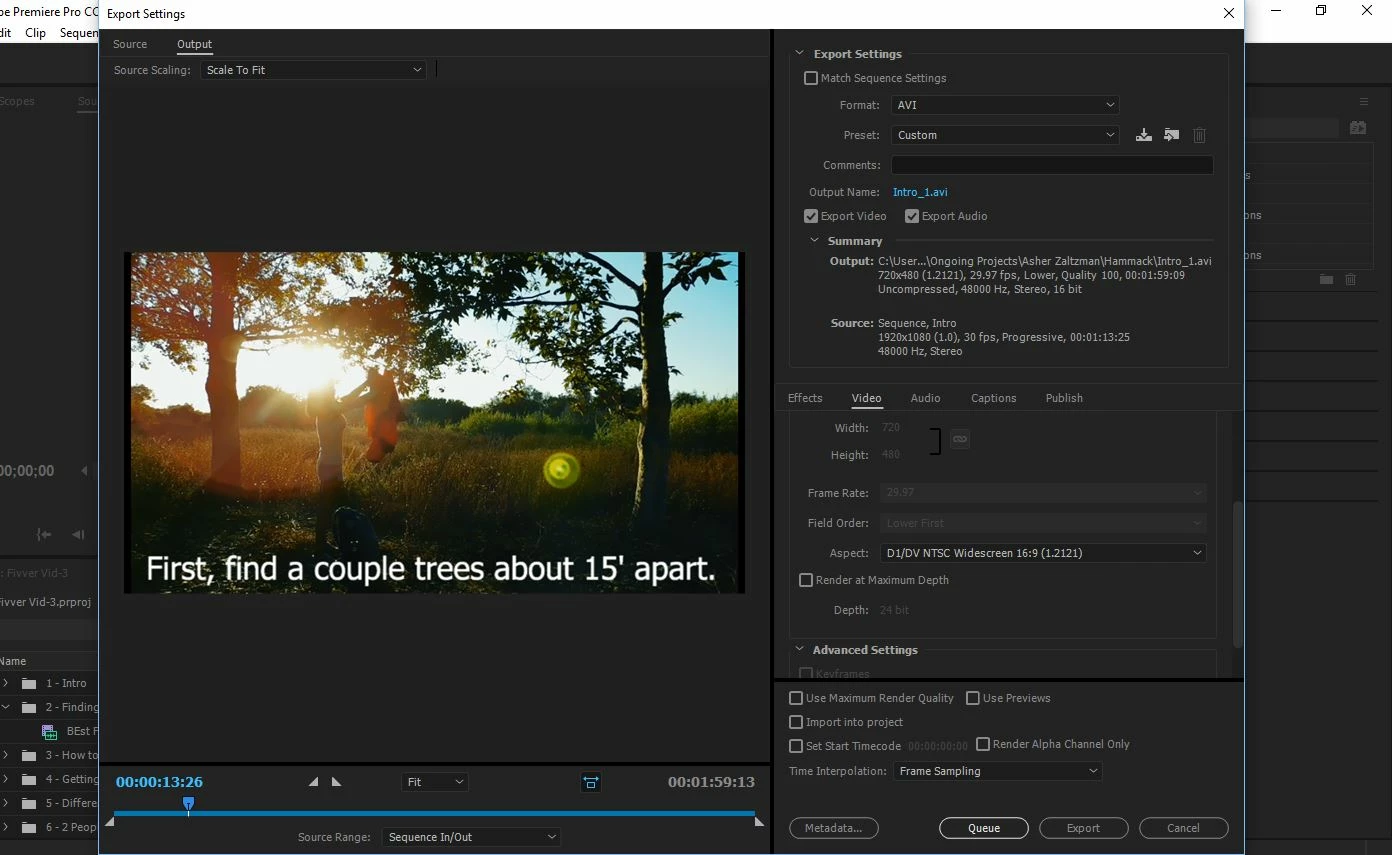This screenshot has width=1392, height=855.
Task: Open the Source Scaling dropdown
Action: (313, 70)
